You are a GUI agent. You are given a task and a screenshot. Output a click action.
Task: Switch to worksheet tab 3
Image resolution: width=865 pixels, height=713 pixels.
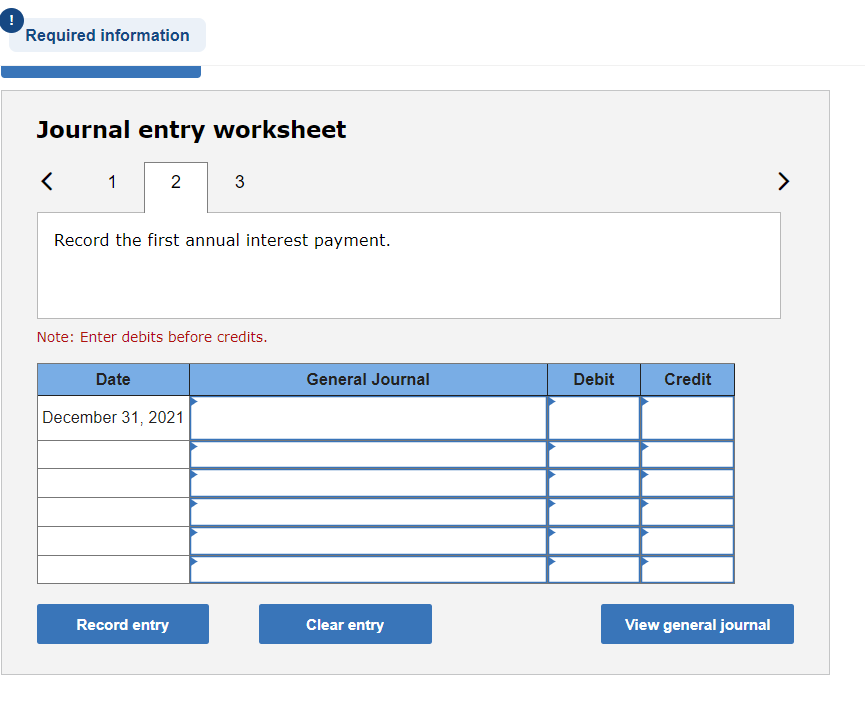click(239, 183)
